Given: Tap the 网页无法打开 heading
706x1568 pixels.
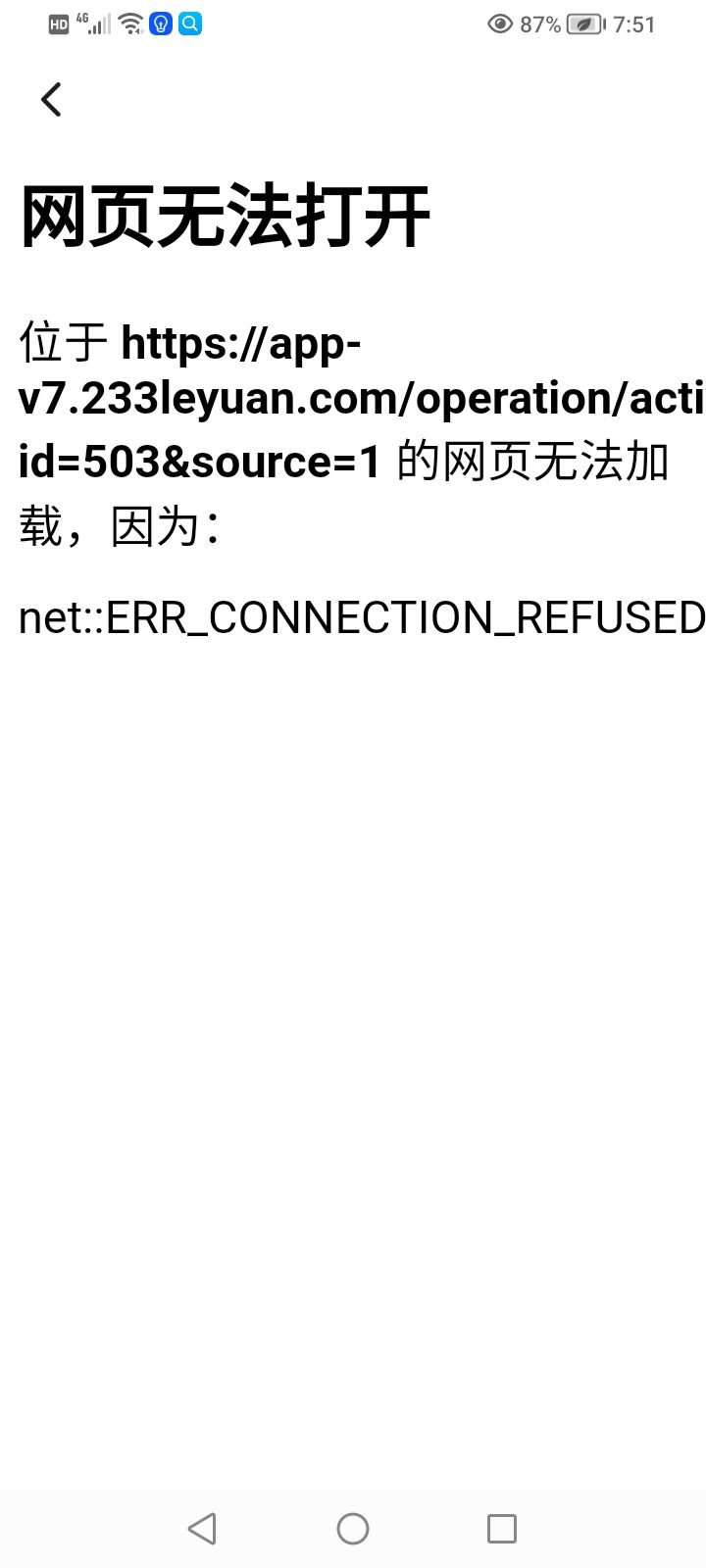Looking at the screenshot, I should 226,216.
